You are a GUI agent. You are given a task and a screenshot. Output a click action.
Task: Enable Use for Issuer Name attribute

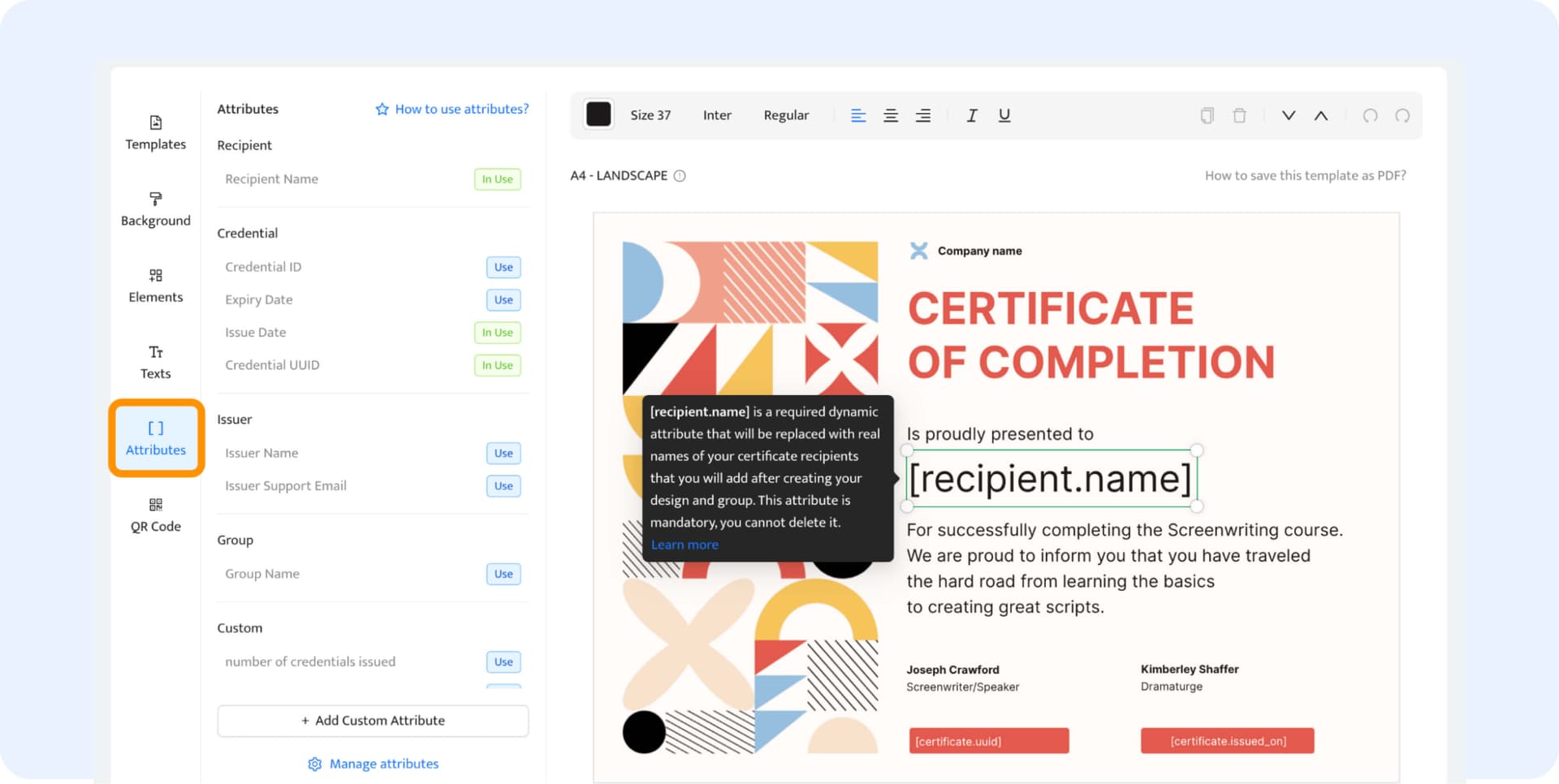pos(503,453)
